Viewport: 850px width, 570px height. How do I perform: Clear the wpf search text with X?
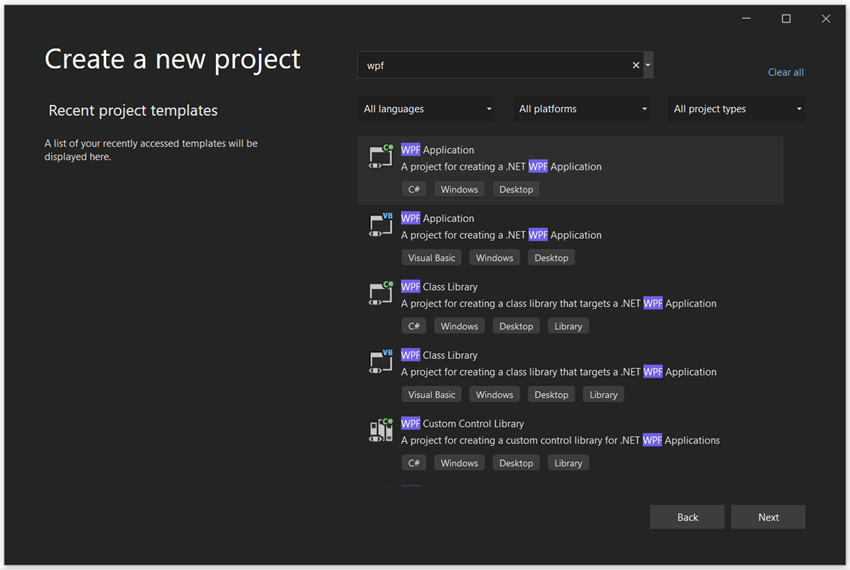click(x=636, y=65)
